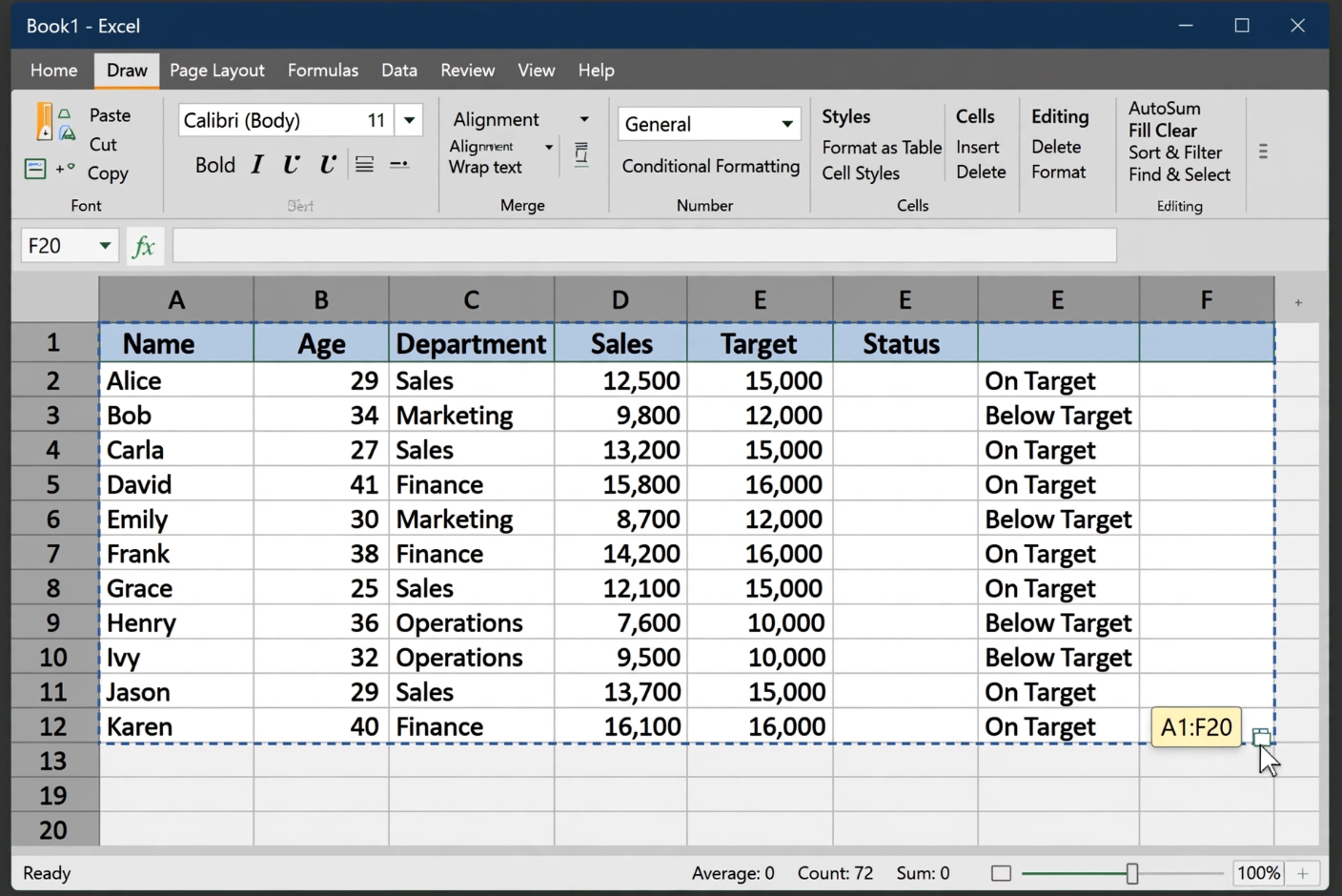Switch to the Review tab

pos(467,71)
